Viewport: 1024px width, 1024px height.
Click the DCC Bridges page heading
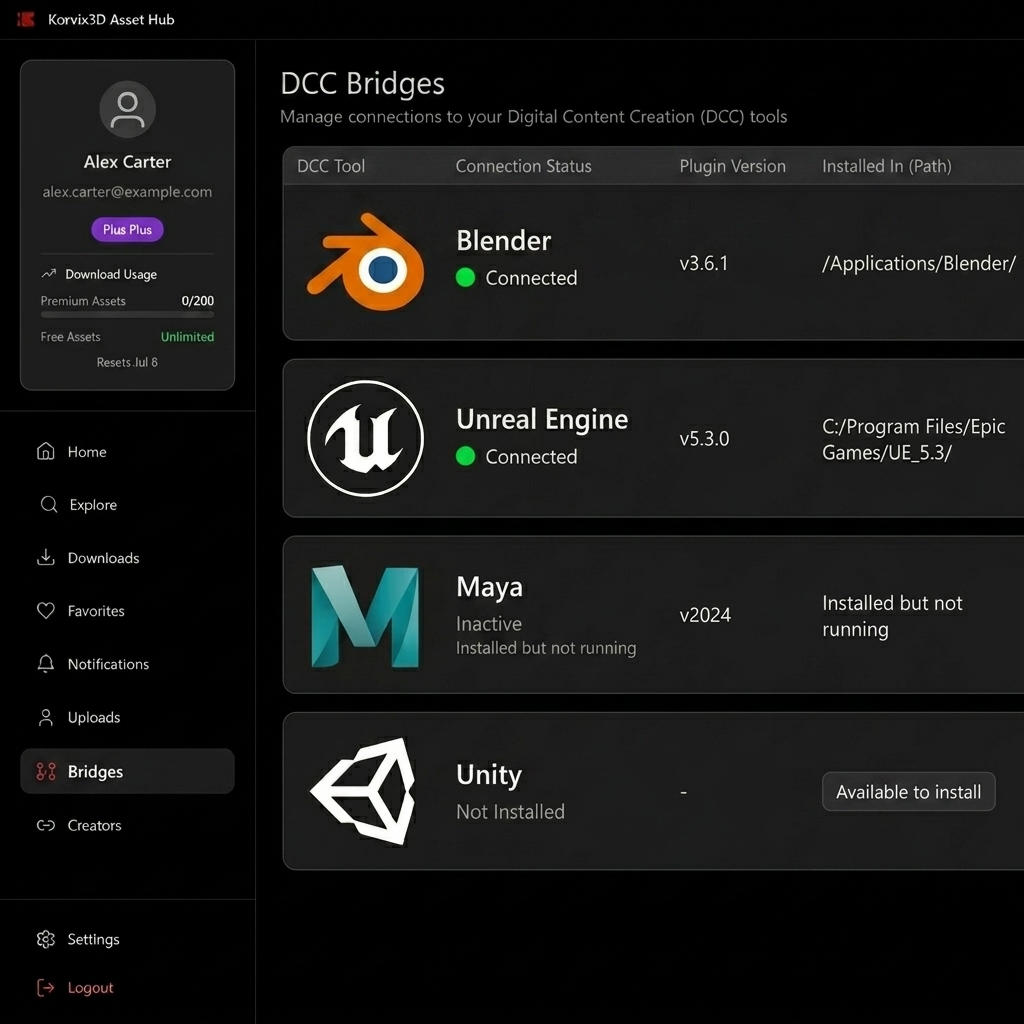point(362,84)
